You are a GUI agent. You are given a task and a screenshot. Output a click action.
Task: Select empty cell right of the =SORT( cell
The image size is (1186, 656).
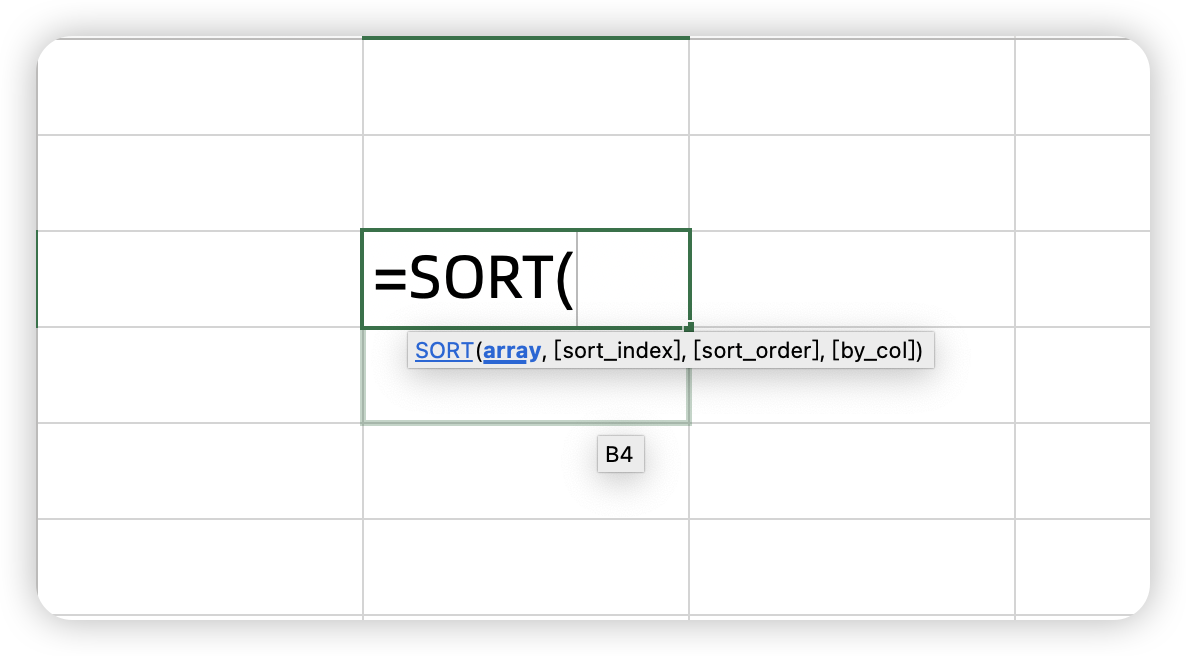point(851,279)
